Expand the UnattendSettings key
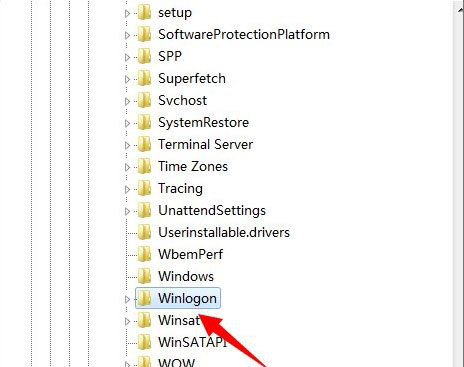 127,211
